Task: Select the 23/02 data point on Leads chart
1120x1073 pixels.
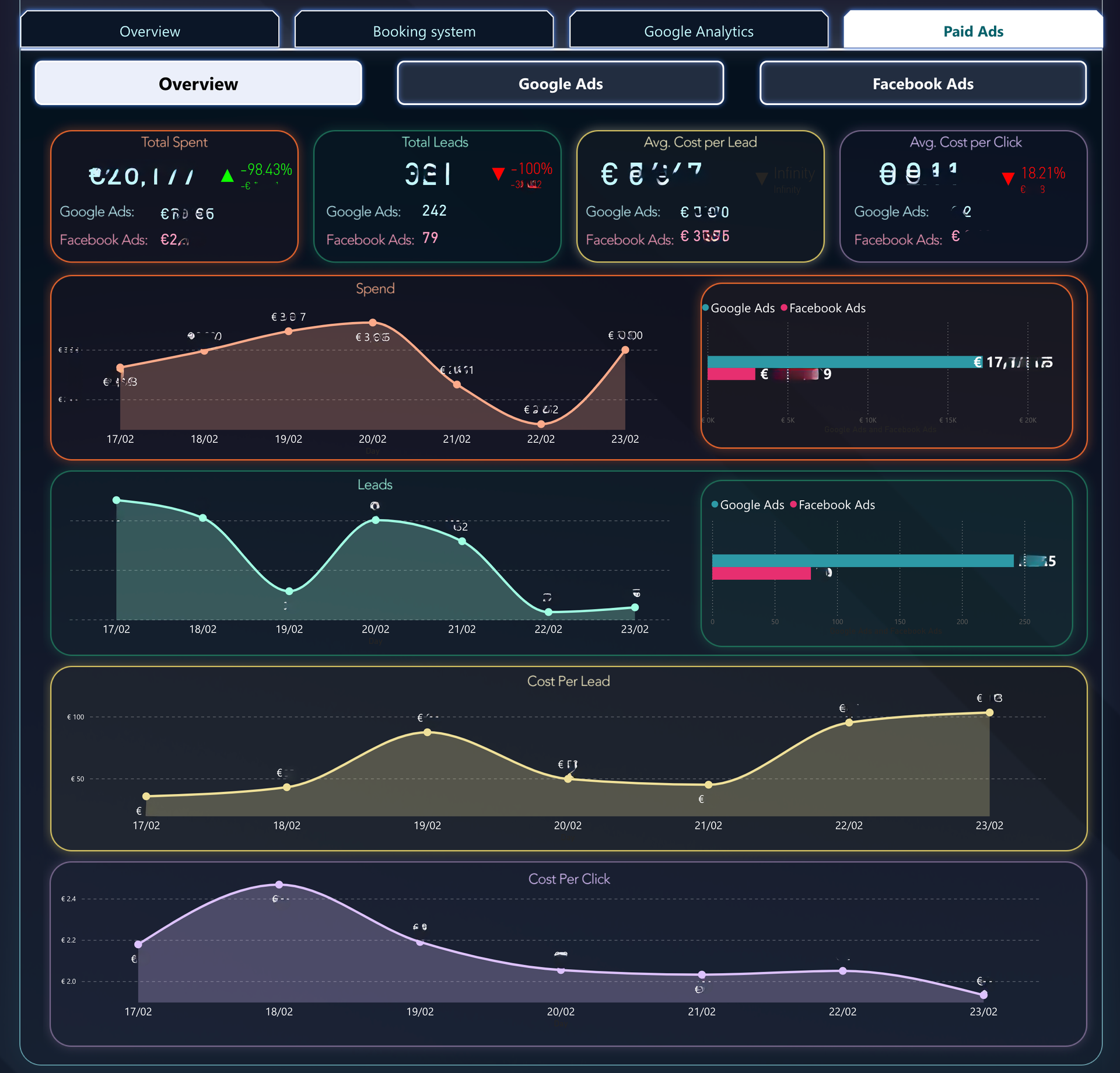Action: (635, 607)
